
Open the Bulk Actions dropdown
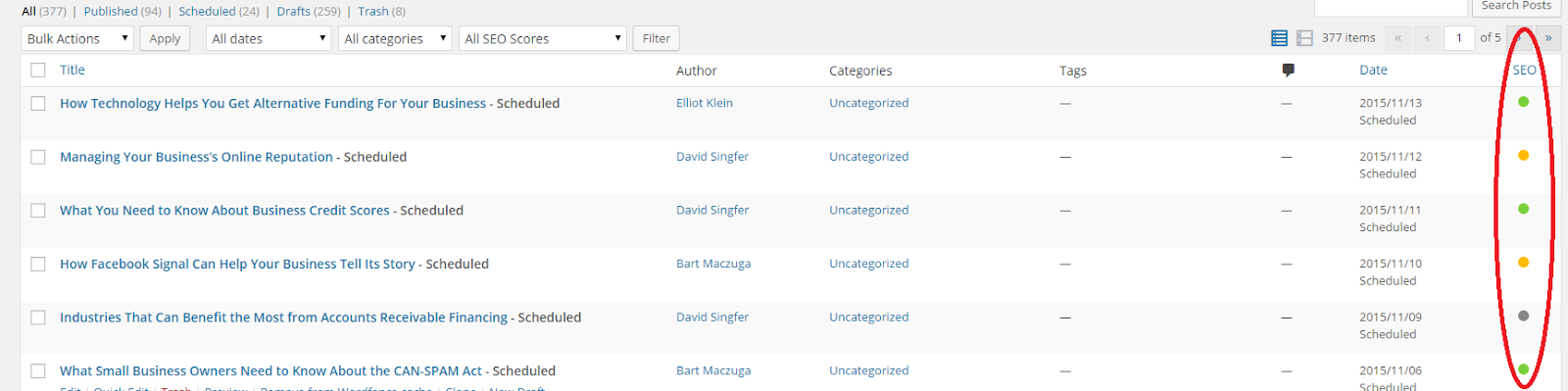[x=77, y=38]
